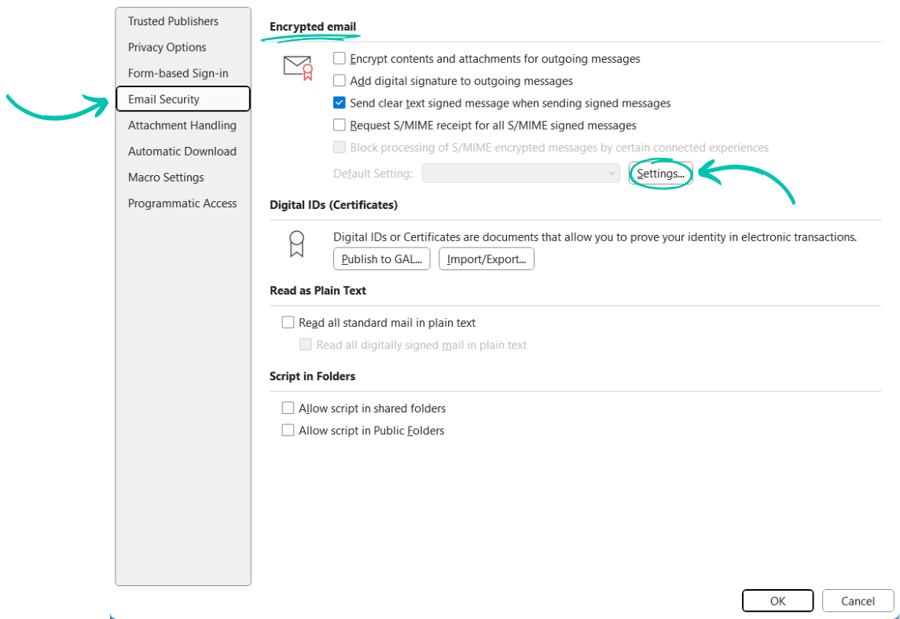Enable requesting S/MIME receipts for signed messages
The height and width of the screenshot is (619, 900).
pos(338,125)
